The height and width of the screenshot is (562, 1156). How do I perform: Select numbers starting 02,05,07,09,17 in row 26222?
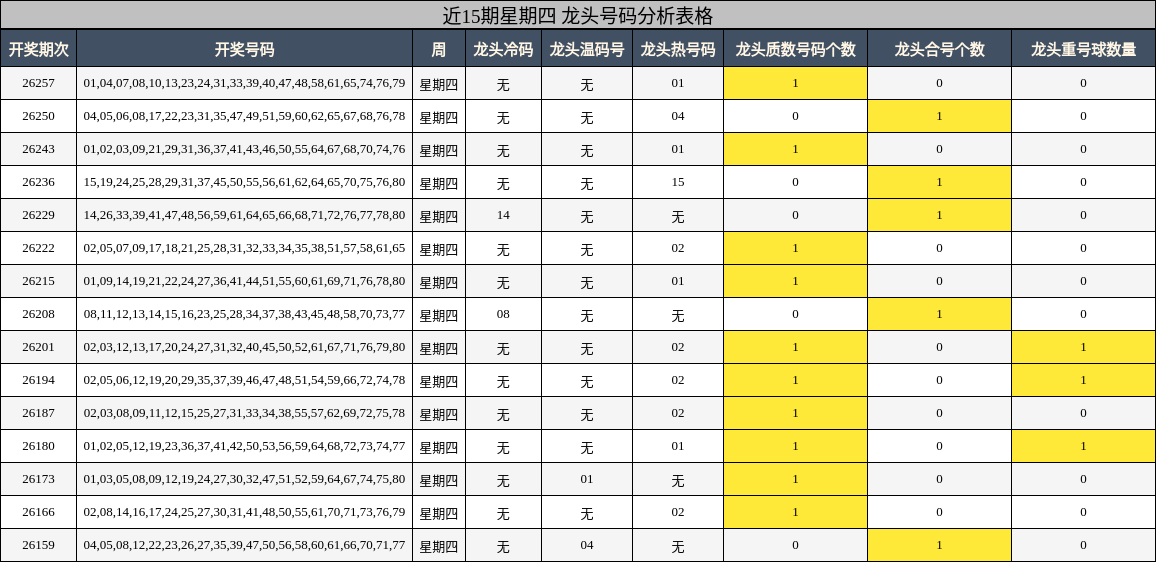(244, 249)
